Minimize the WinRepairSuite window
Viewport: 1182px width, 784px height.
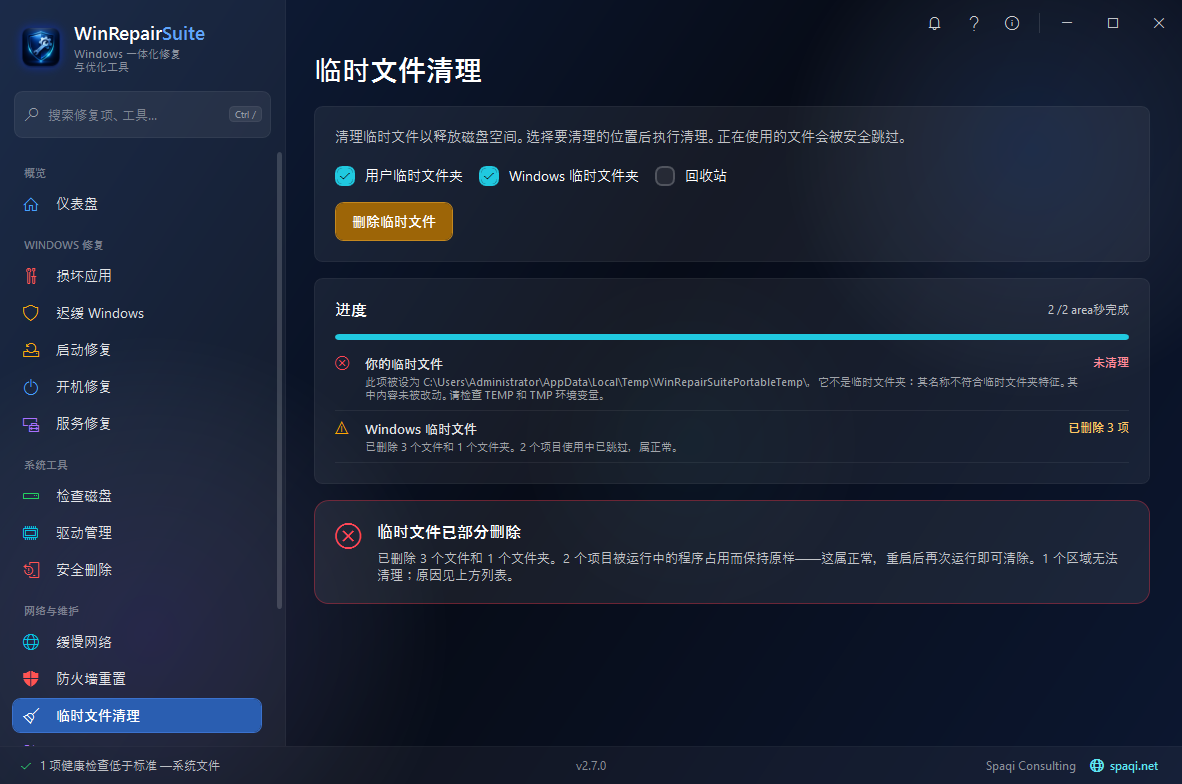(1067, 23)
